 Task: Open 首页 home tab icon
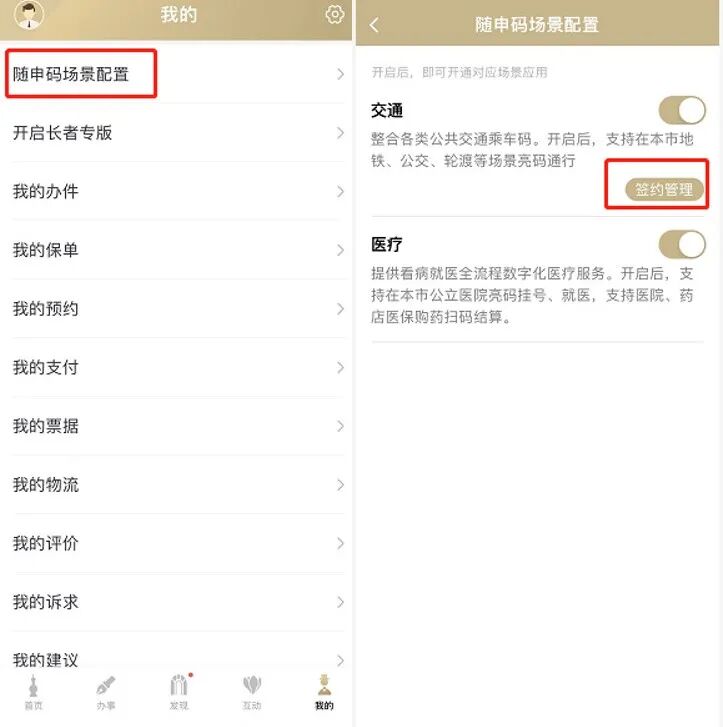tap(33, 693)
